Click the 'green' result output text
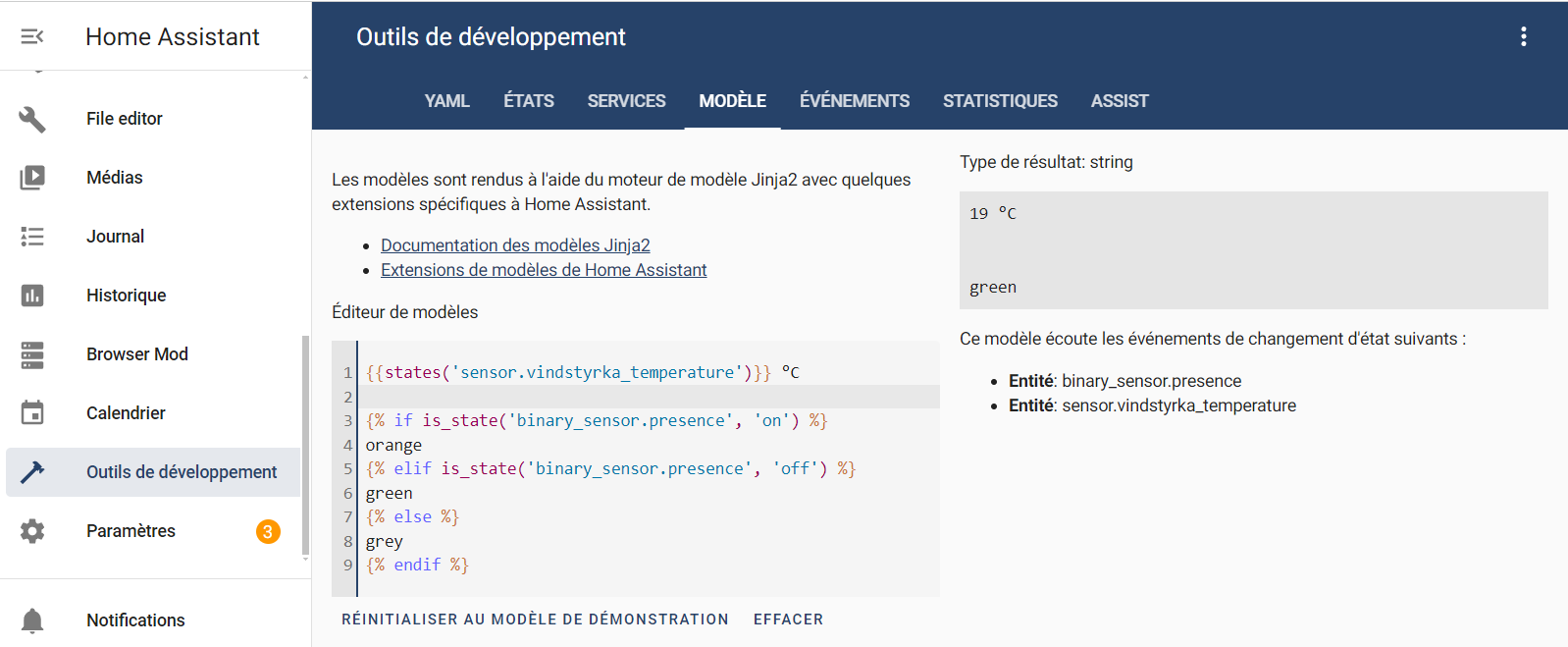Screen dimensions: 1568x647 click(993, 288)
